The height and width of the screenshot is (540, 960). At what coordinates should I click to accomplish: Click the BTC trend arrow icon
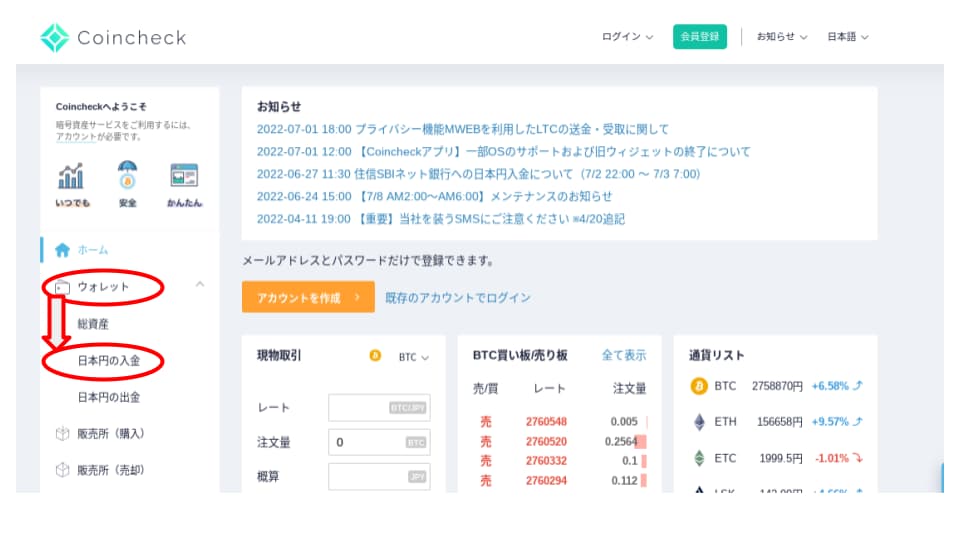[x=858, y=386]
